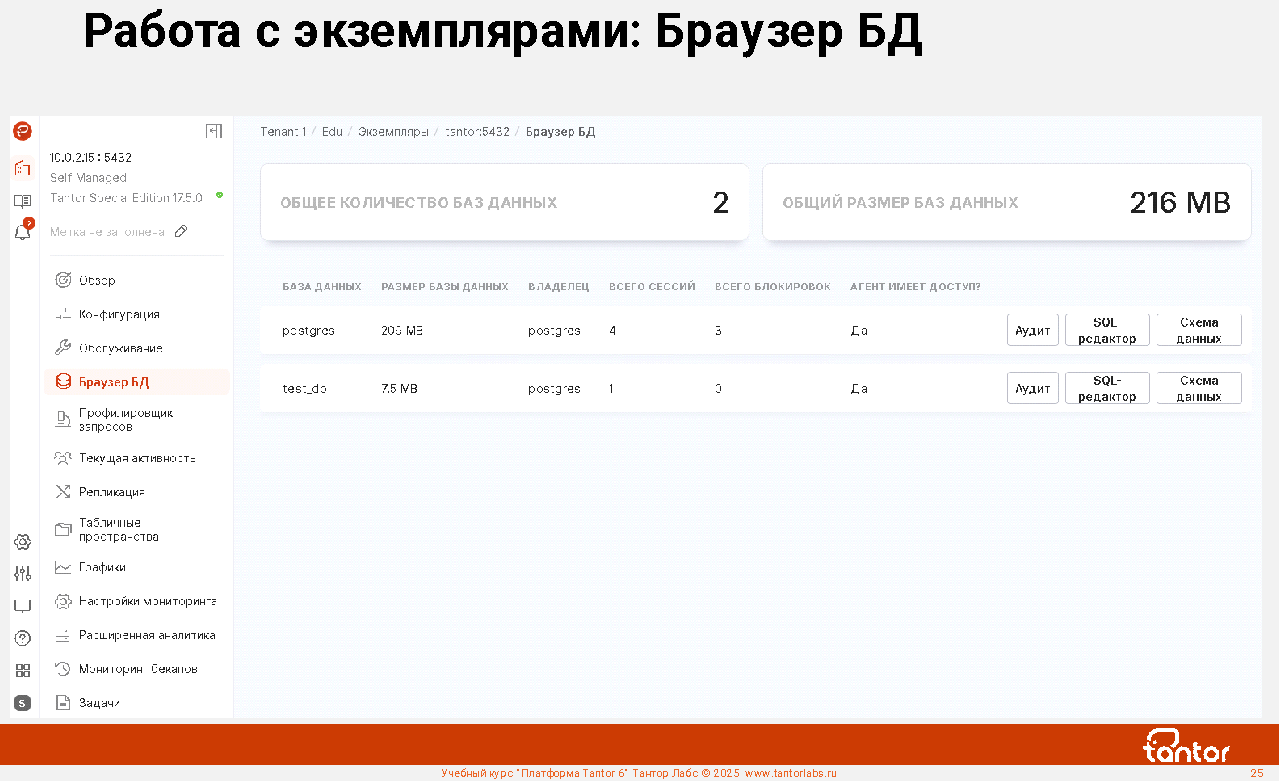Open Профилировщик запросов section
The height and width of the screenshot is (781, 1279).
tap(125, 420)
